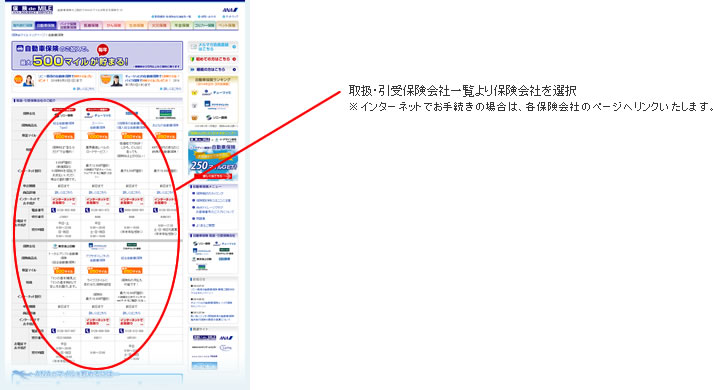Click インターネットでお見積り in the ソニー損保 column
The width and height of the screenshot is (713, 390).
(x=64, y=201)
